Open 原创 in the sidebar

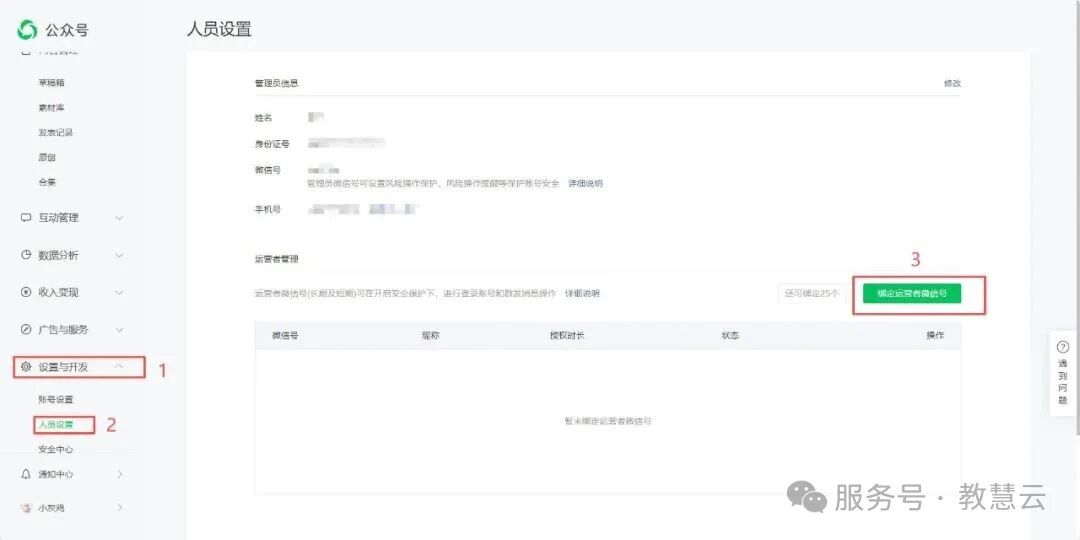47,157
